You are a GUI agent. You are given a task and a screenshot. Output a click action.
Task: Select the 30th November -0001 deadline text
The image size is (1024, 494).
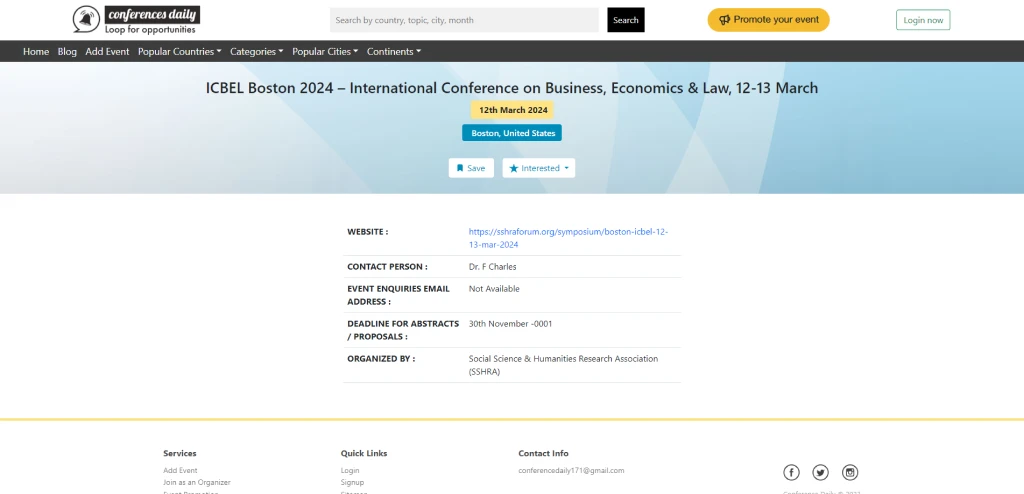pyautogui.click(x=510, y=323)
